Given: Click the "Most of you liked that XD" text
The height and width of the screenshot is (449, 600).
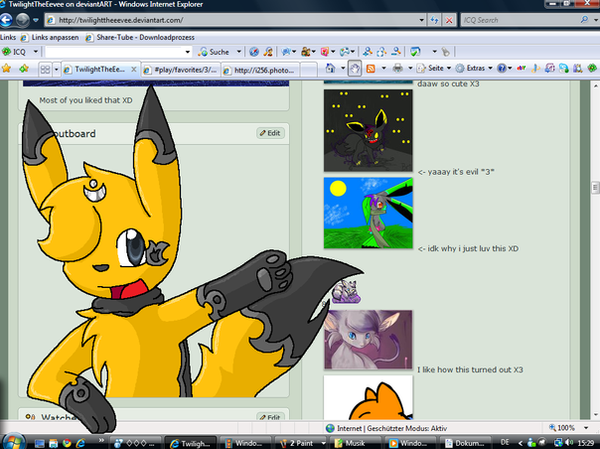Looking at the screenshot, I should (x=86, y=100).
